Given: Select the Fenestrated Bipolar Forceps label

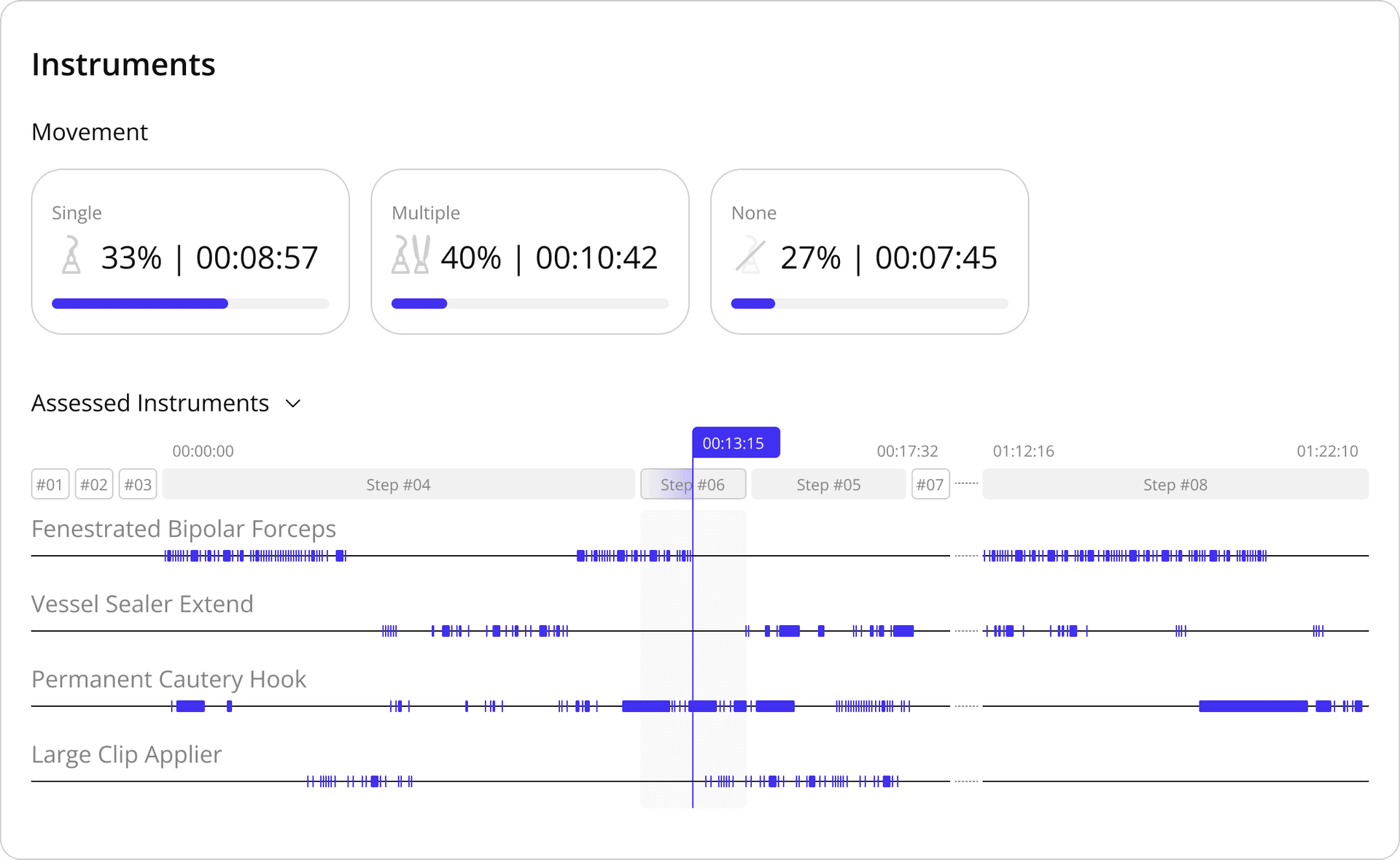Looking at the screenshot, I should coord(183,529).
